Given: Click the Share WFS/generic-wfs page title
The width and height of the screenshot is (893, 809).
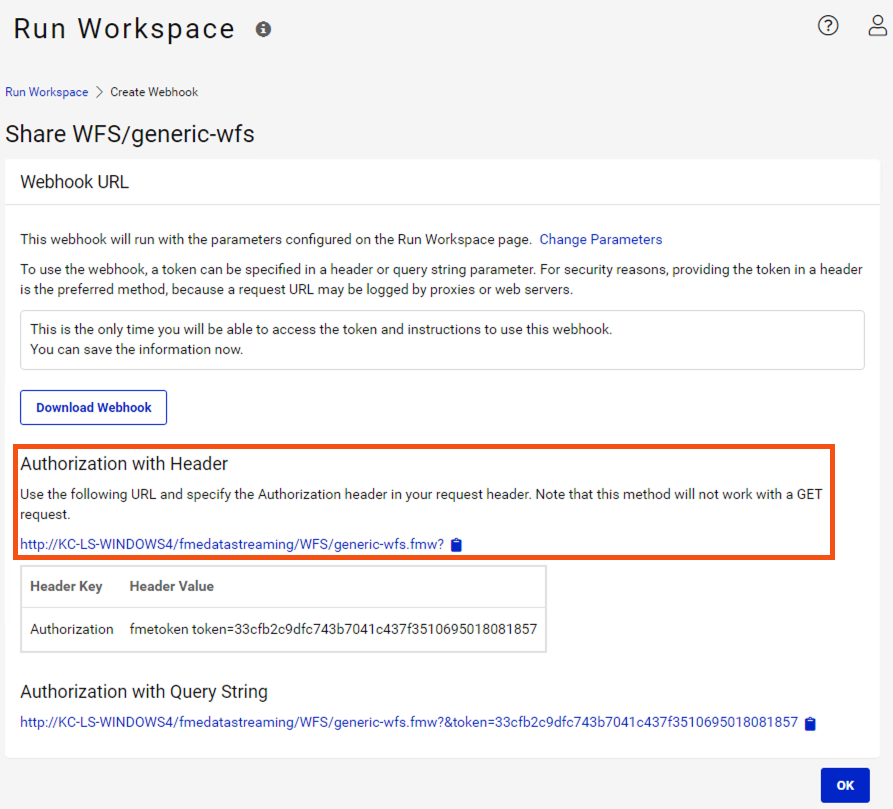Looking at the screenshot, I should tap(130, 133).
